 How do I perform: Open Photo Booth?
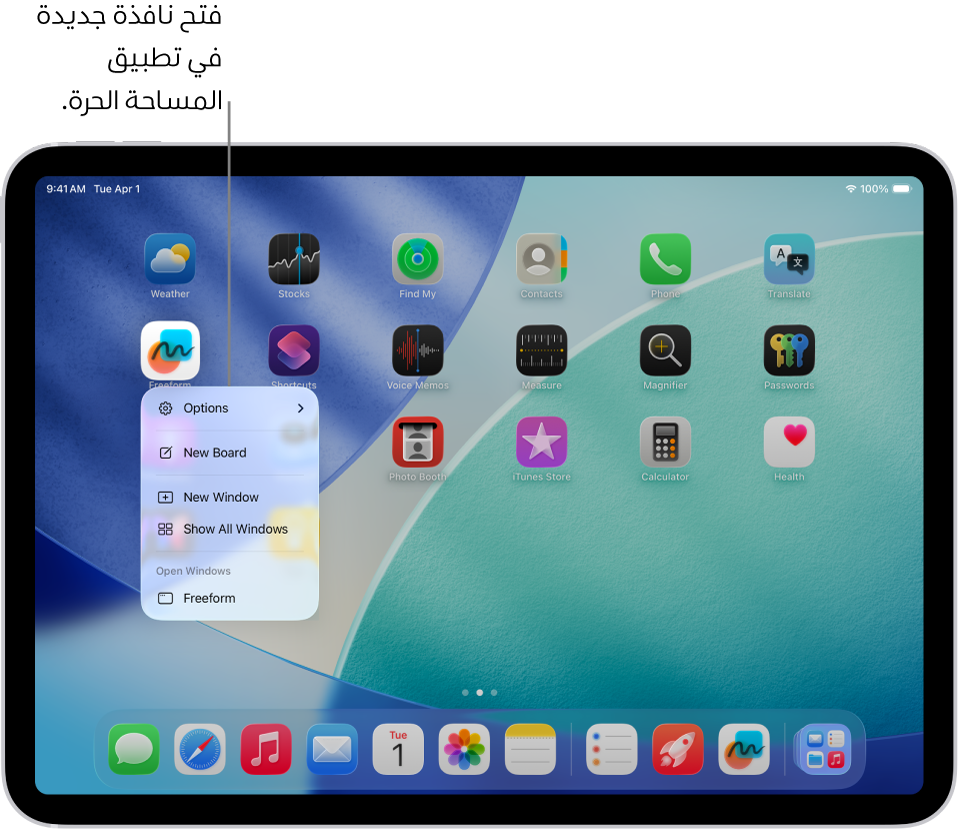coord(417,440)
